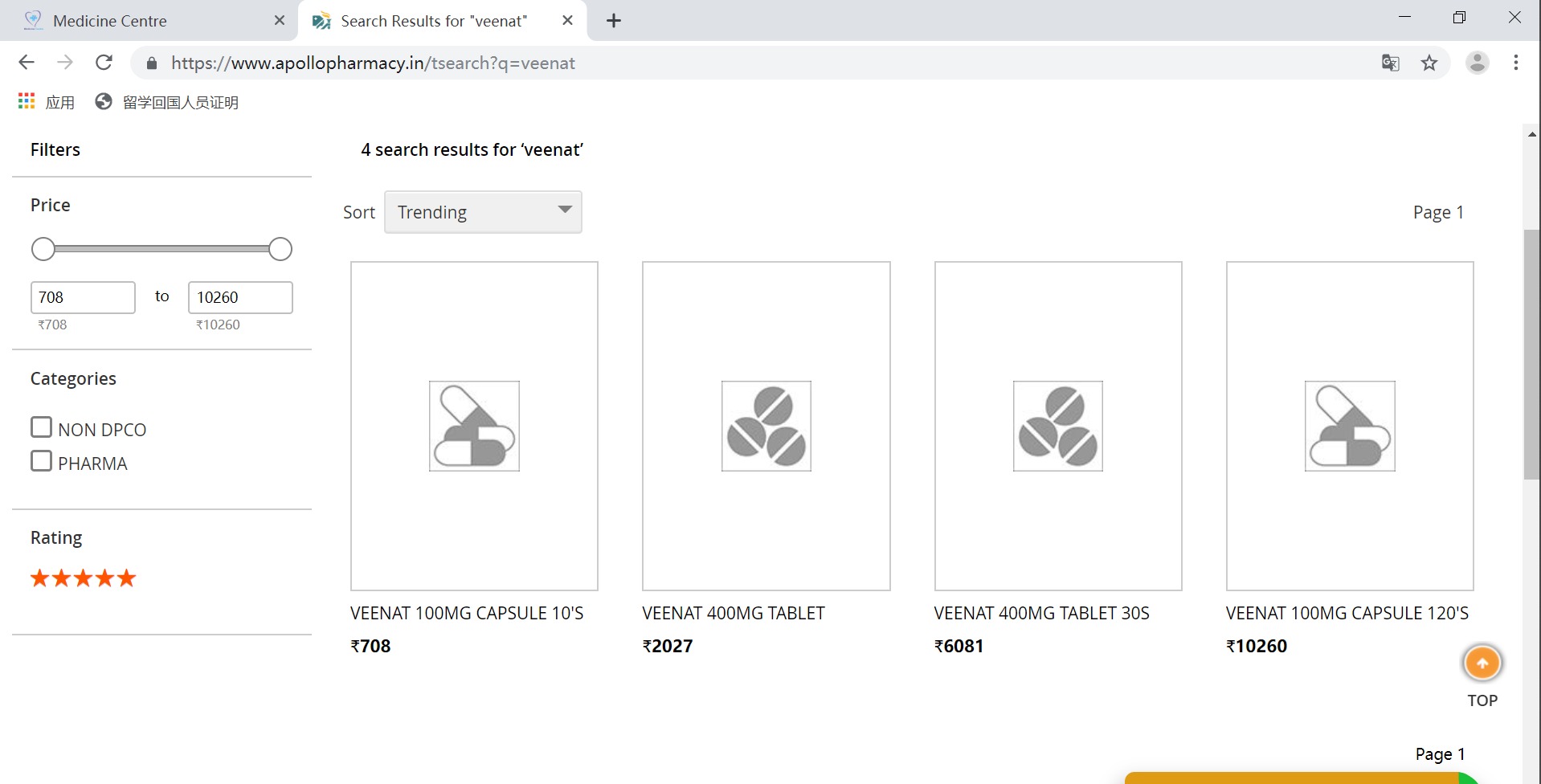Viewport: 1541px width, 784px height.
Task: Go forward with the browser arrow
Action: coord(65,63)
